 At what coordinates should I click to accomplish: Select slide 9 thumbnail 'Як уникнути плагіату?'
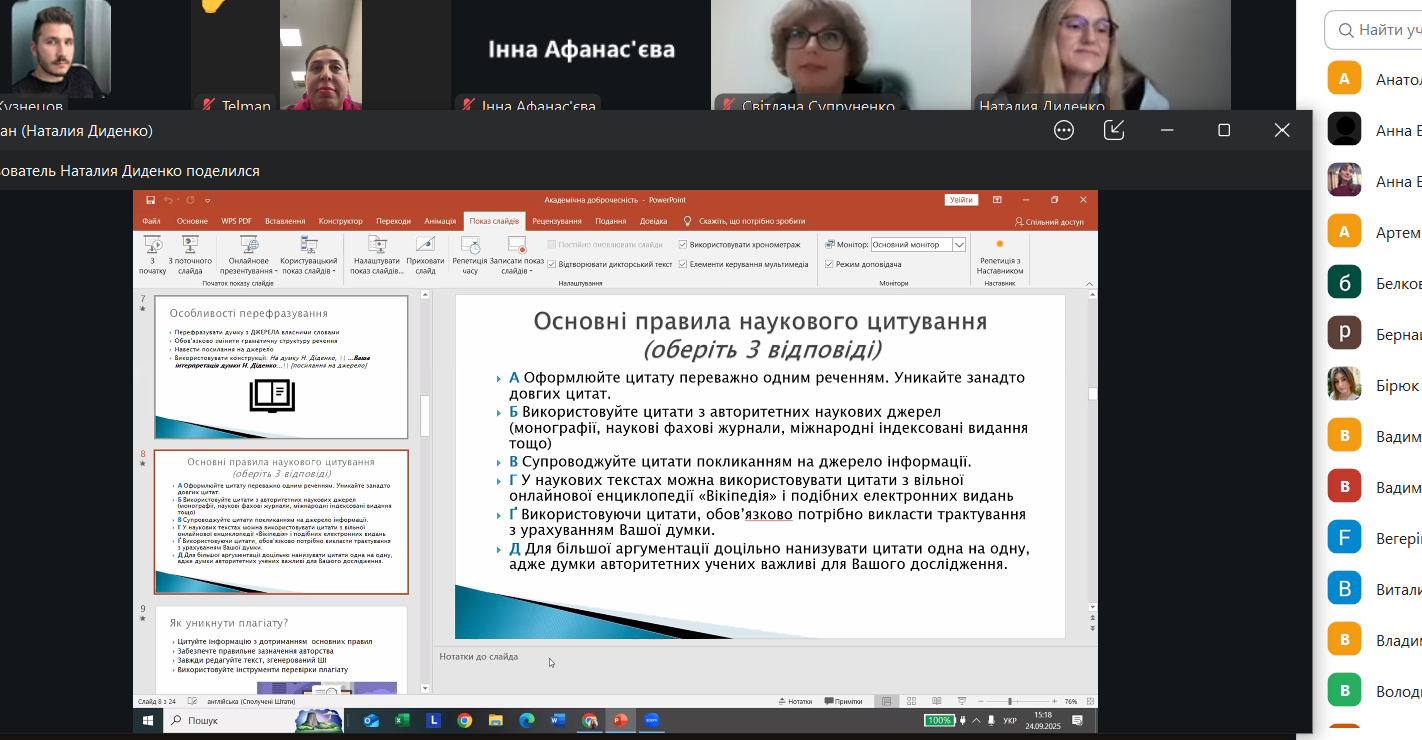281,650
